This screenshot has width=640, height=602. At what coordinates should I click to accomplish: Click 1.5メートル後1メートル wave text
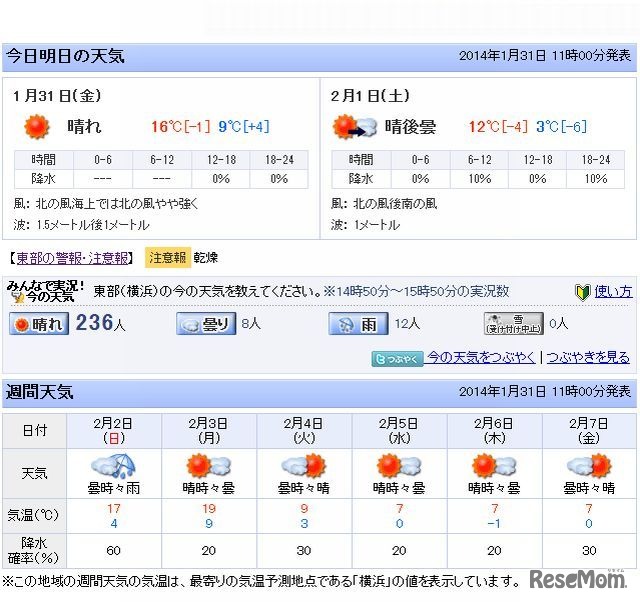[93, 225]
